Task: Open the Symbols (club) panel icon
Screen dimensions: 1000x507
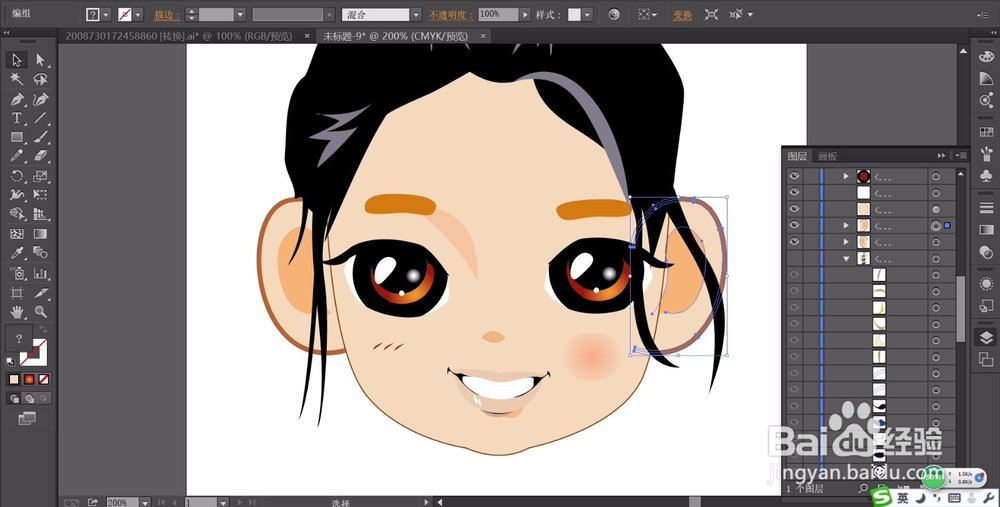Action: coord(986,177)
